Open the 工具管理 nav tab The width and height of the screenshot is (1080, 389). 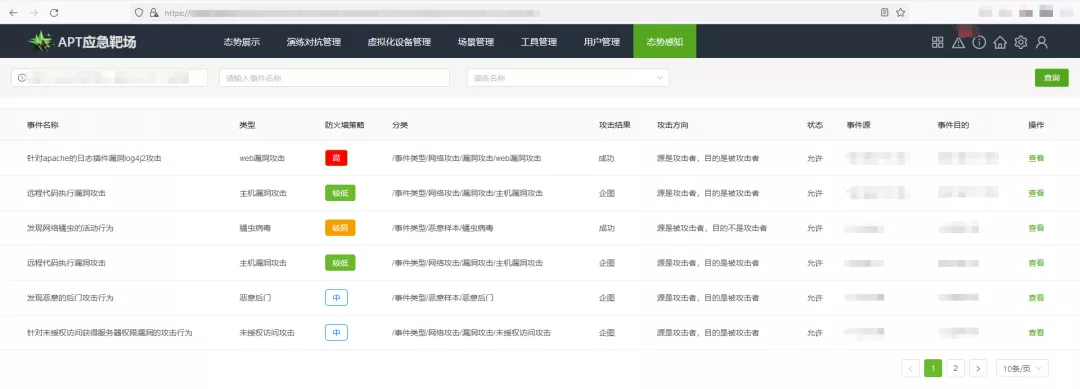coord(539,42)
